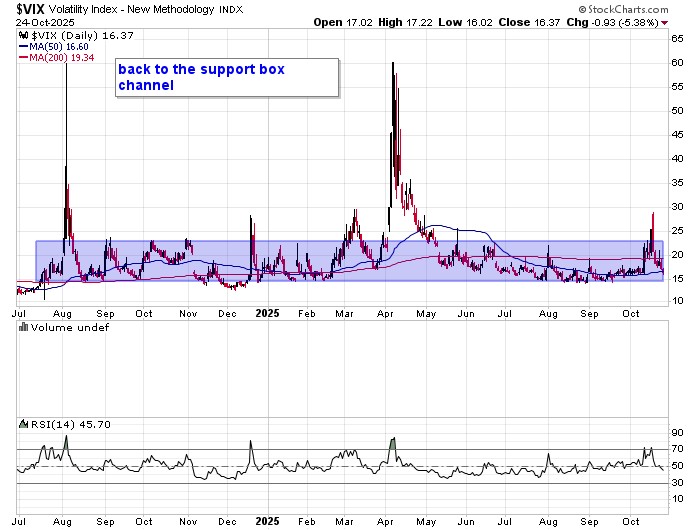Click the Dec label under the RSI panel

228,521
